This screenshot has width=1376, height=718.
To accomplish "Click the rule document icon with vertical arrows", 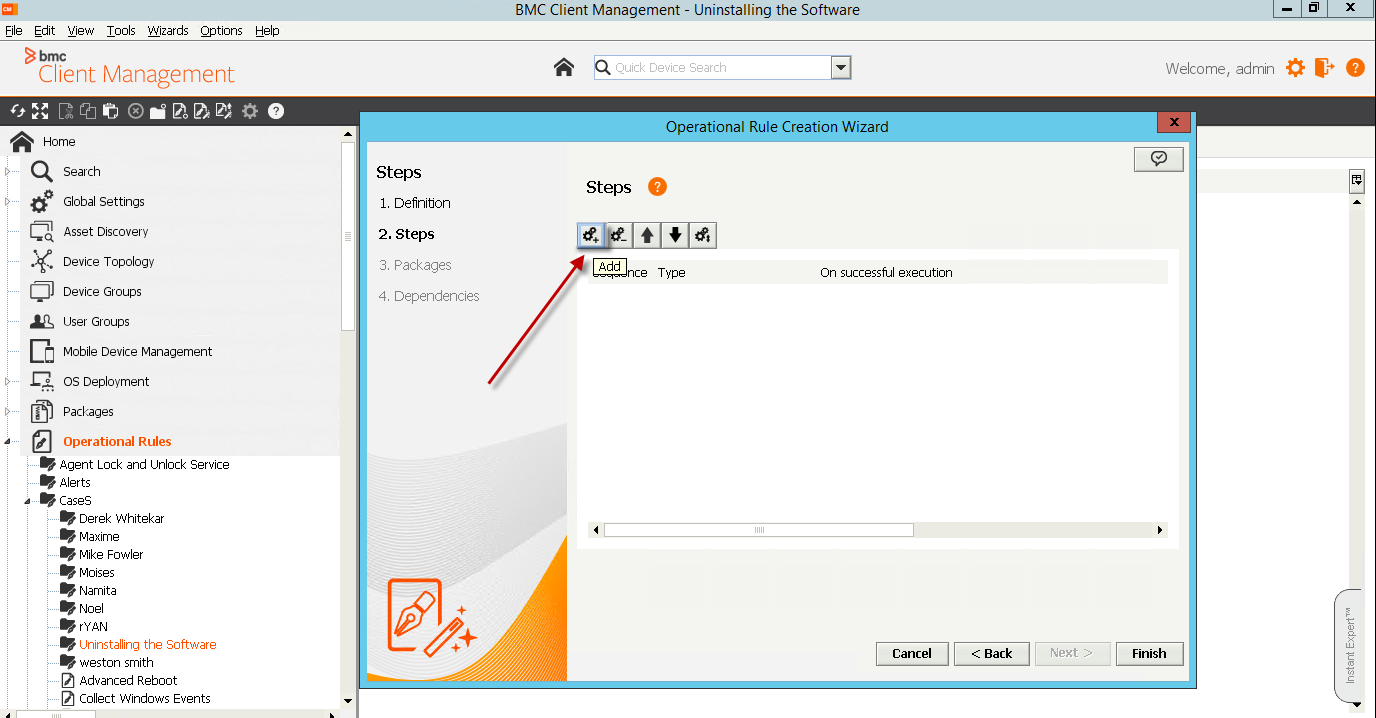I will click(224, 111).
